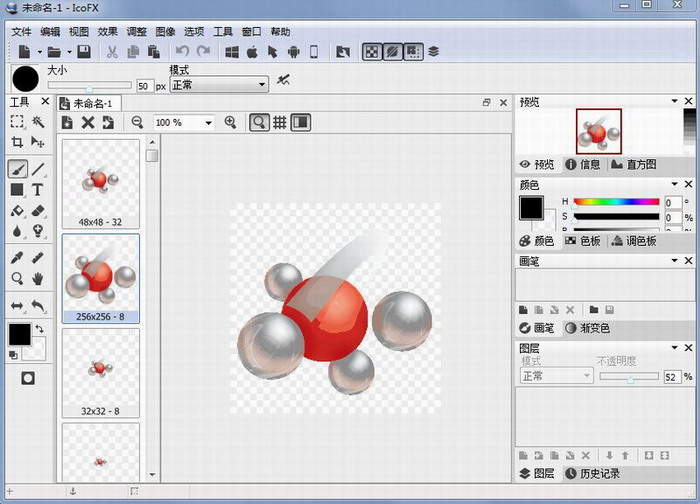Create Windows icon from image
The height and width of the screenshot is (504, 700).
pyautogui.click(x=232, y=52)
